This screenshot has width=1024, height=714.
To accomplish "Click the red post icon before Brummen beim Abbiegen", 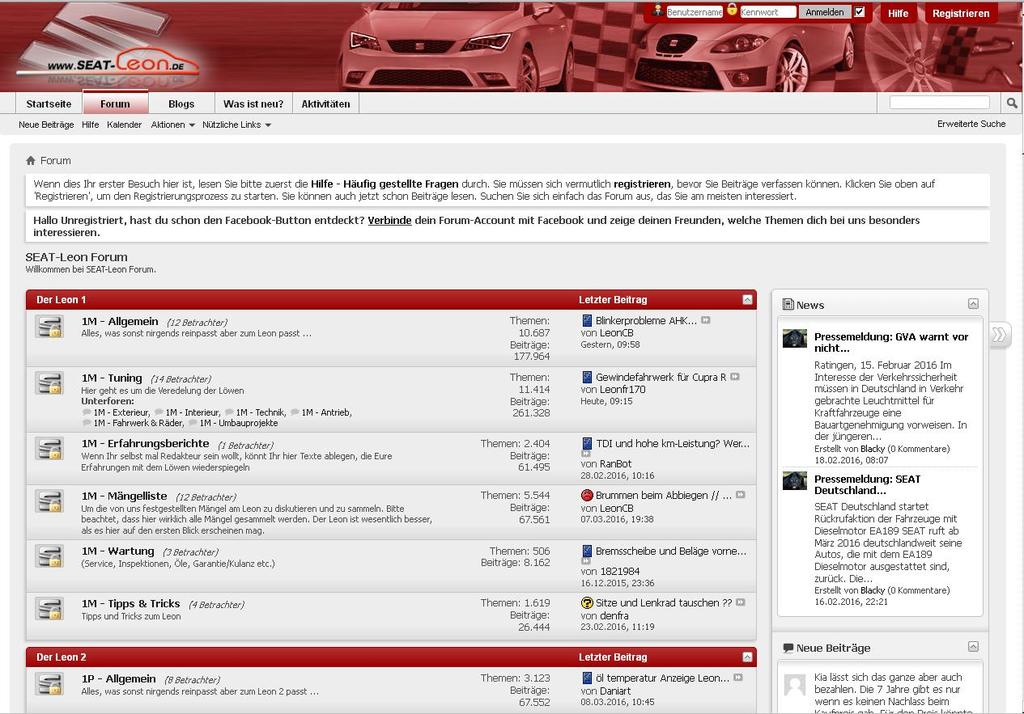I will 586,495.
